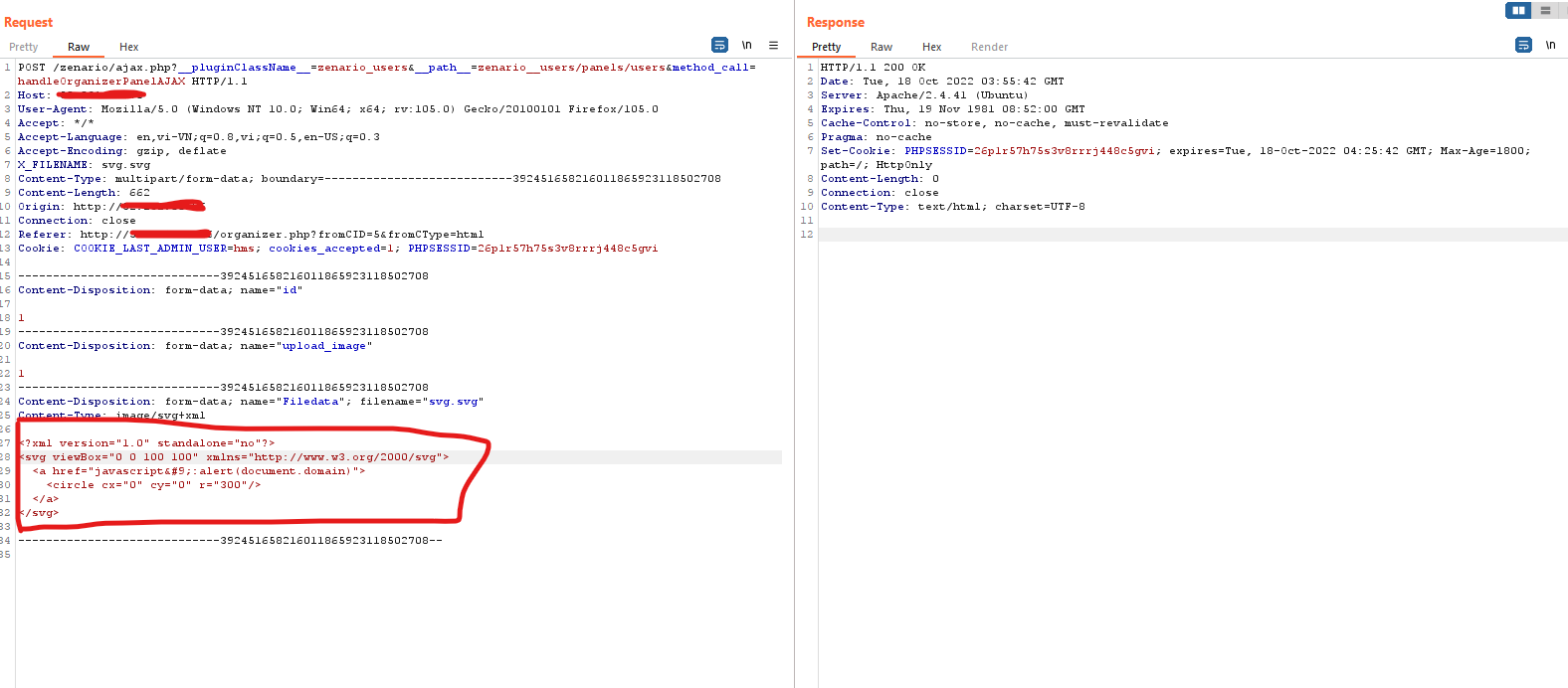Click the Filedata filename="svg.svg" line

click(x=251, y=402)
